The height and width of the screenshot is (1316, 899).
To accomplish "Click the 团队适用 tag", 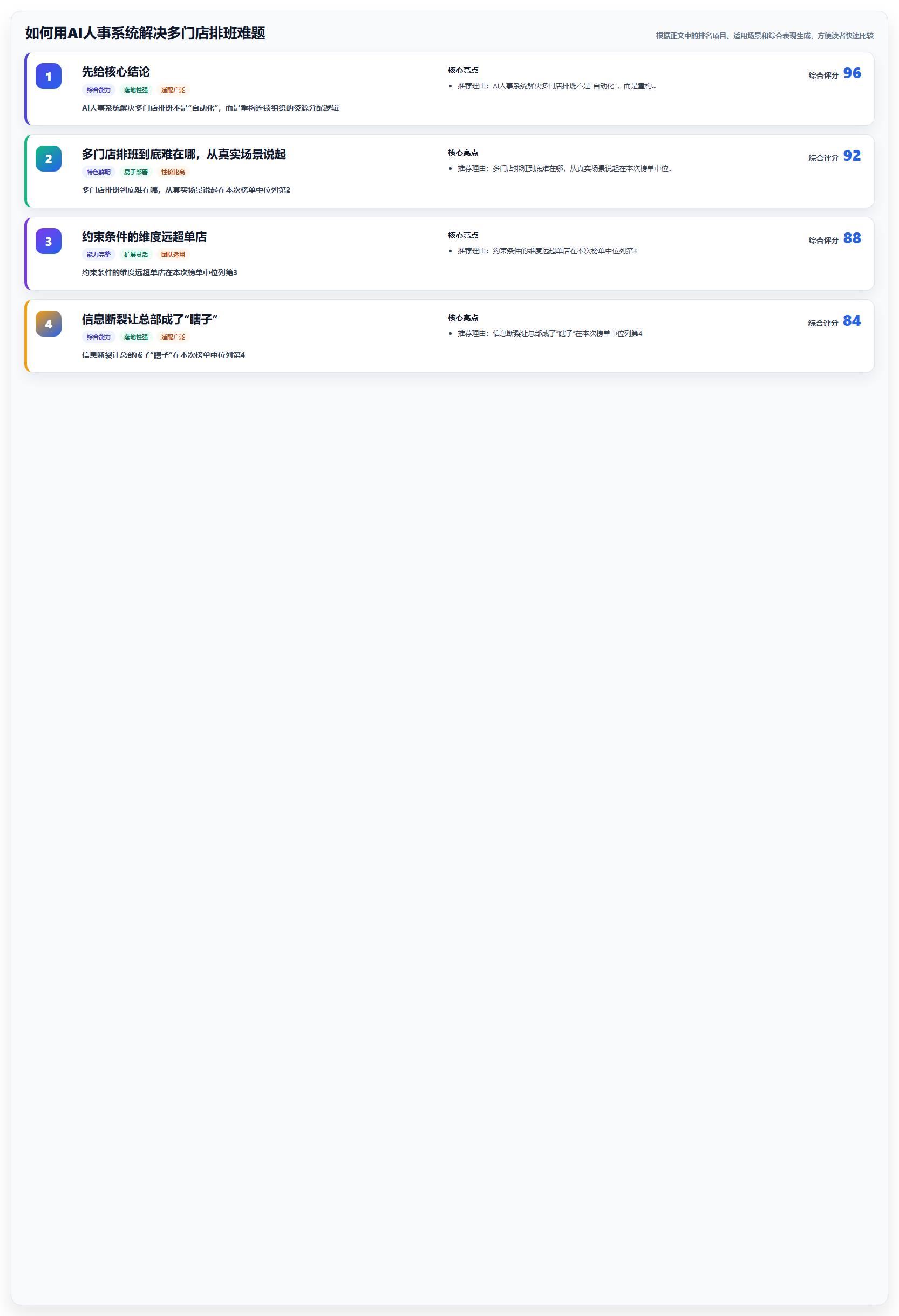I will coord(173,255).
